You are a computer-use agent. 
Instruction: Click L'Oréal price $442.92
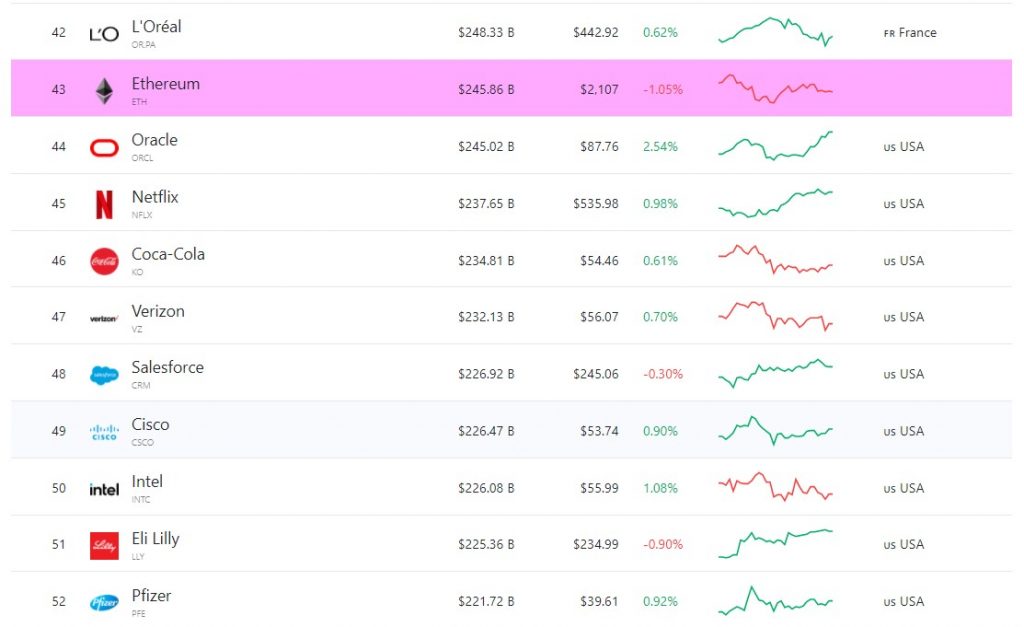(x=596, y=33)
